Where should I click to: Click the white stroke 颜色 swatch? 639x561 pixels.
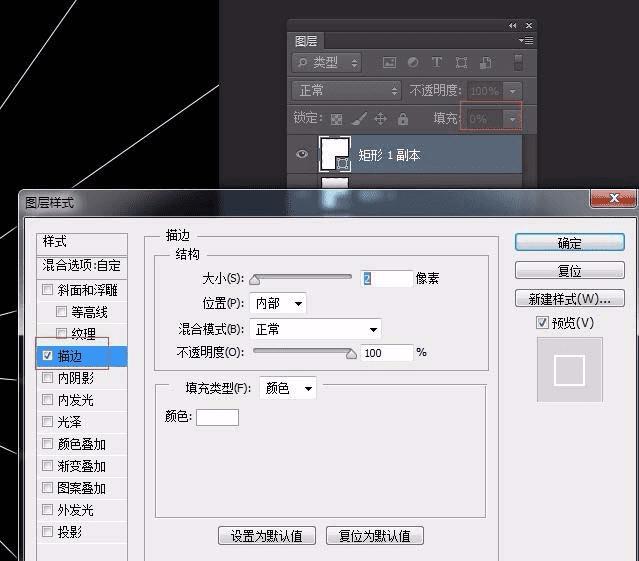pos(217,418)
